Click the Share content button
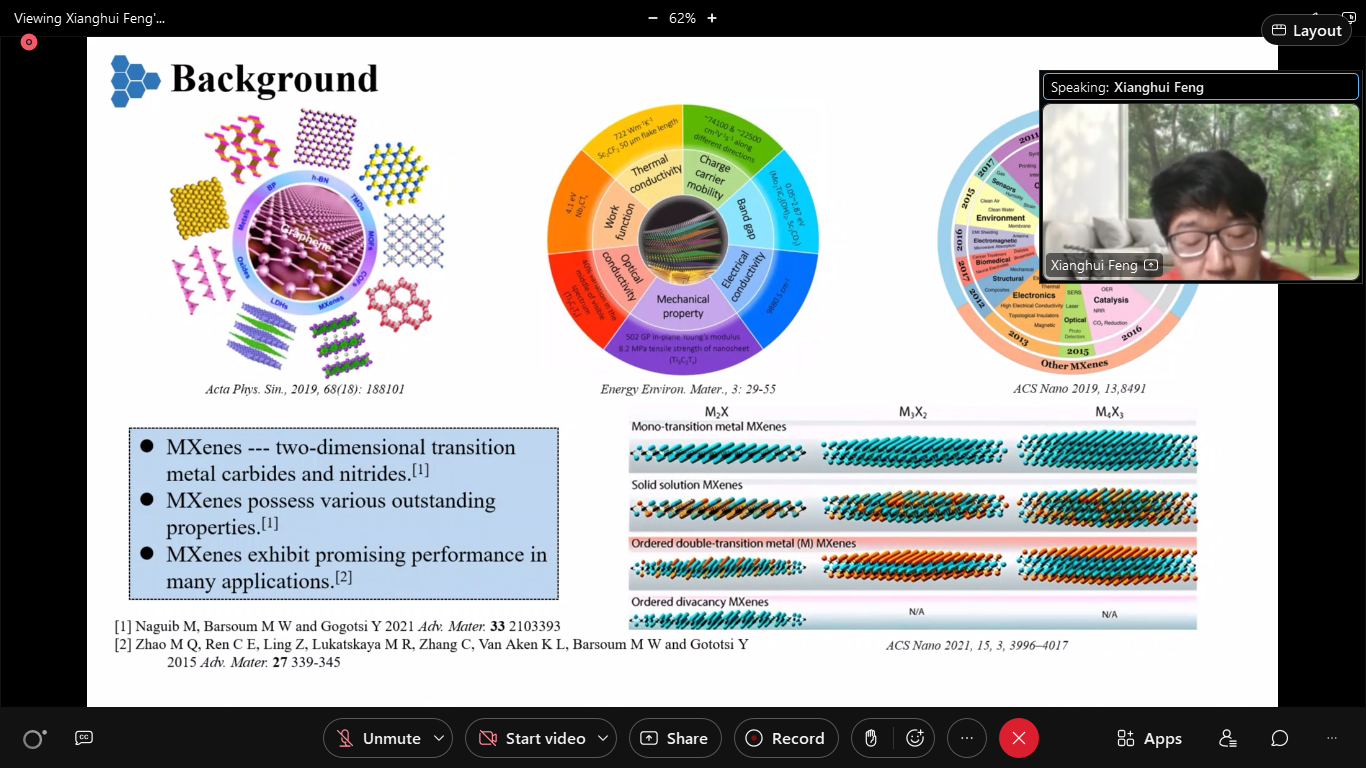This screenshot has width=1366, height=768. point(675,738)
